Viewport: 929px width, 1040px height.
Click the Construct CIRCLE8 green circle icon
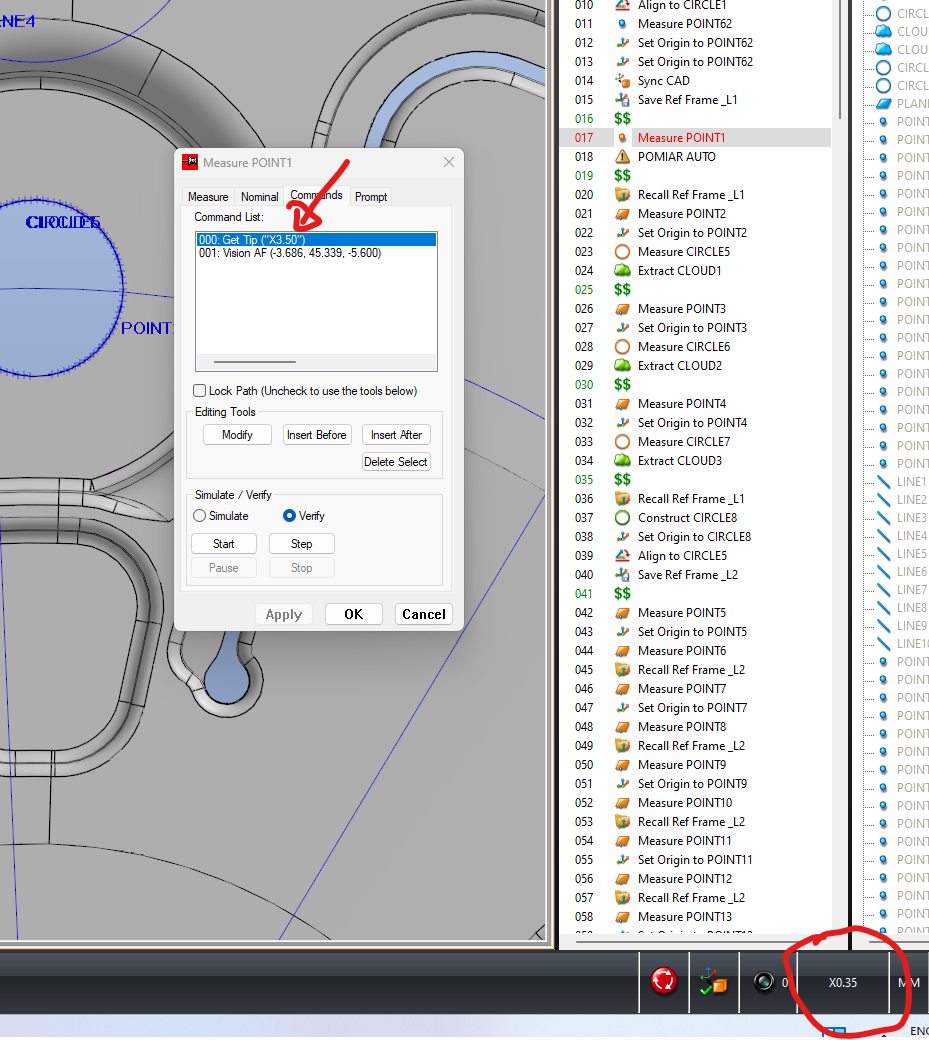[622, 517]
